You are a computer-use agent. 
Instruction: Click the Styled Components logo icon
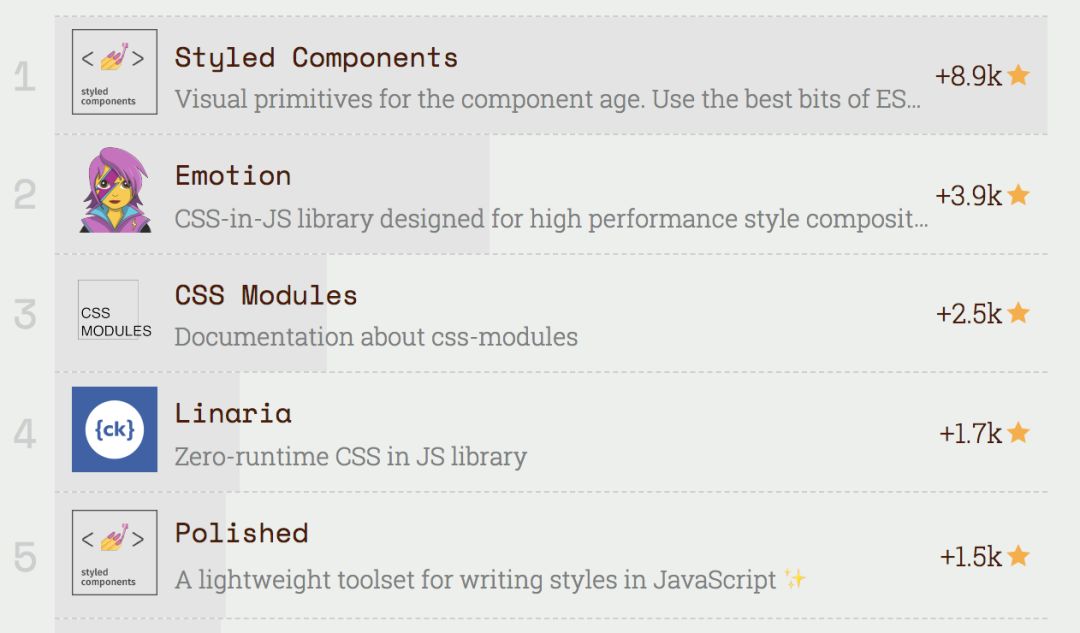[x=114, y=72]
